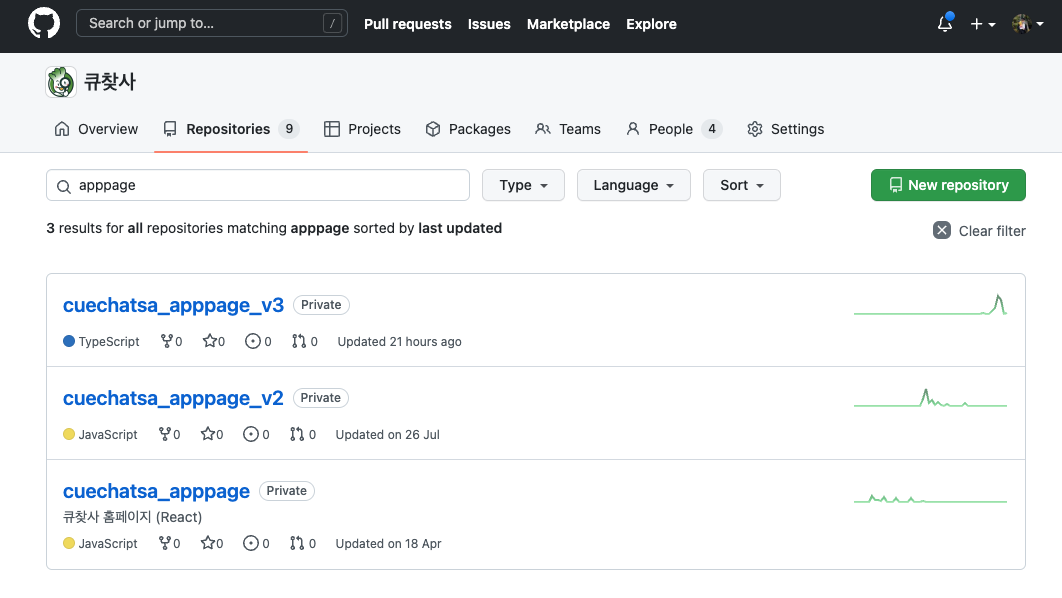Open pull requests count on cuechatsa_apppage
This screenshot has height=598, width=1062.
303,543
